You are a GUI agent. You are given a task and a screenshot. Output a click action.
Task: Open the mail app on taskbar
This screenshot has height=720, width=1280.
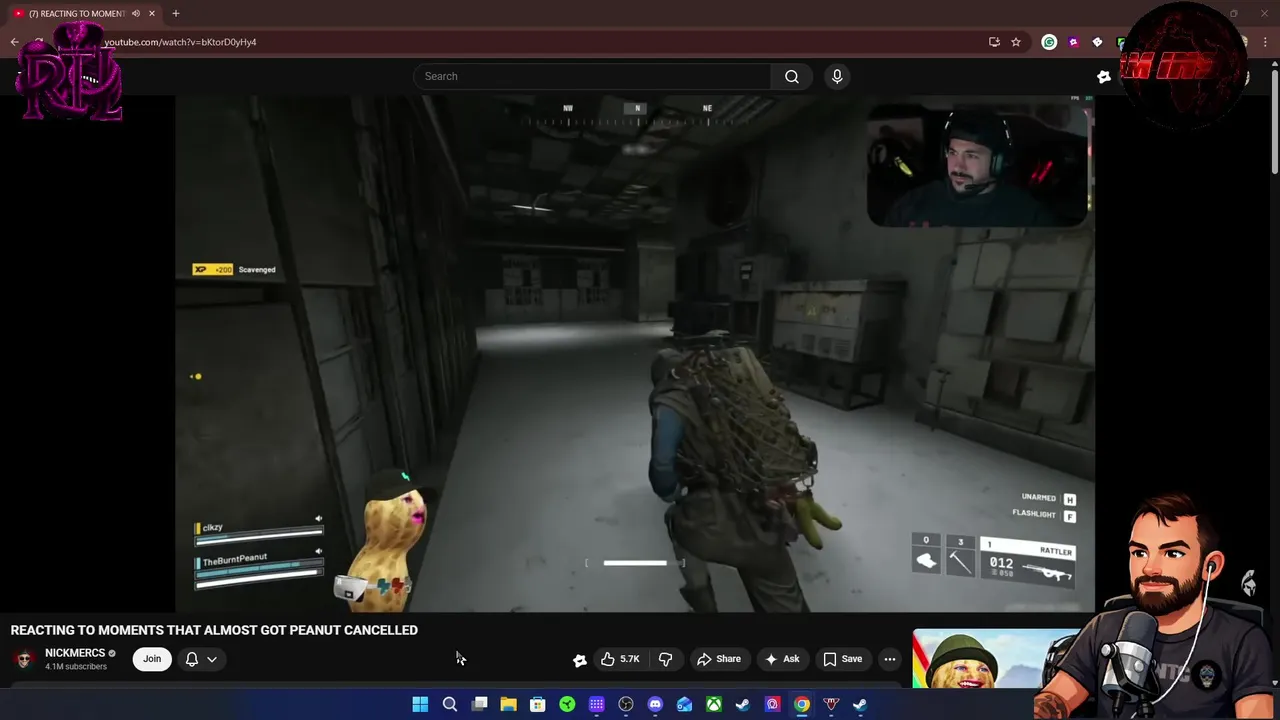(x=684, y=705)
